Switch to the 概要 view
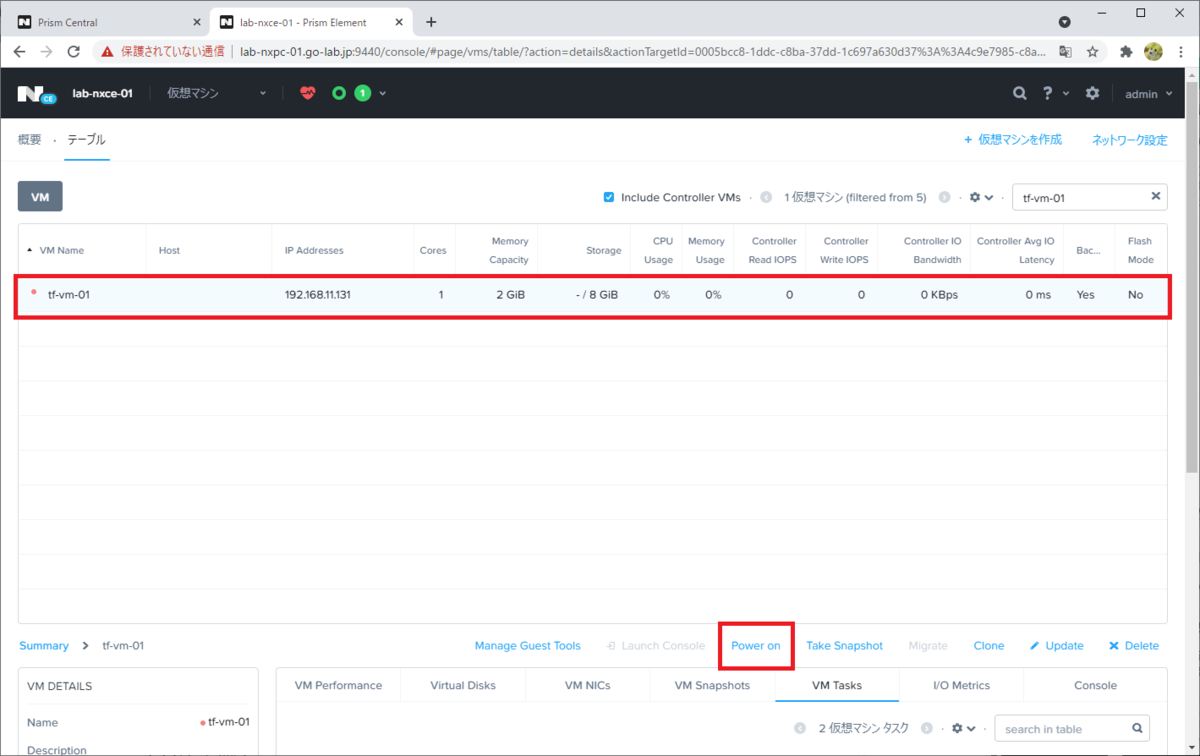 click(30, 140)
